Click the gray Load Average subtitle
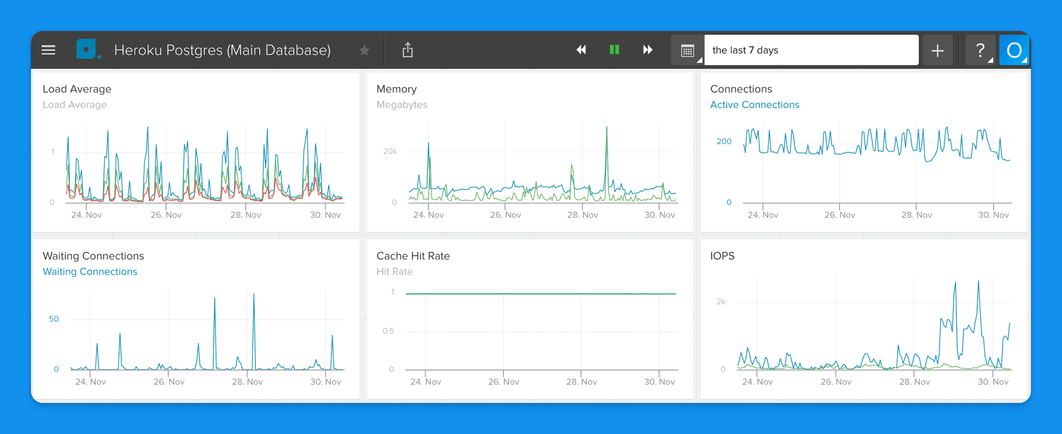 pyautogui.click(x=75, y=105)
